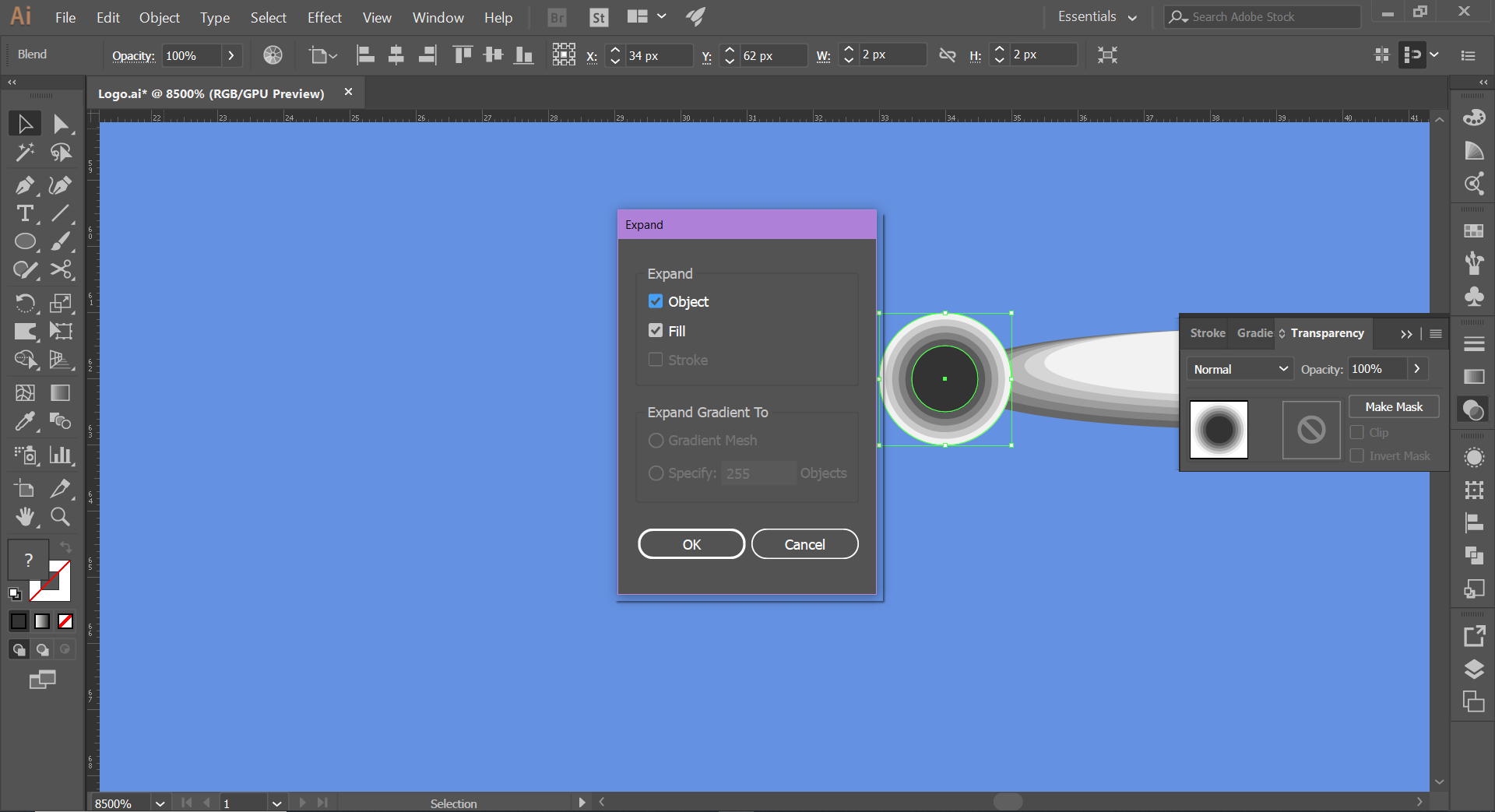The height and width of the screenshot is (812, 1495).
Task: Select the Direct Selection tool
Action: coord(61,124)
